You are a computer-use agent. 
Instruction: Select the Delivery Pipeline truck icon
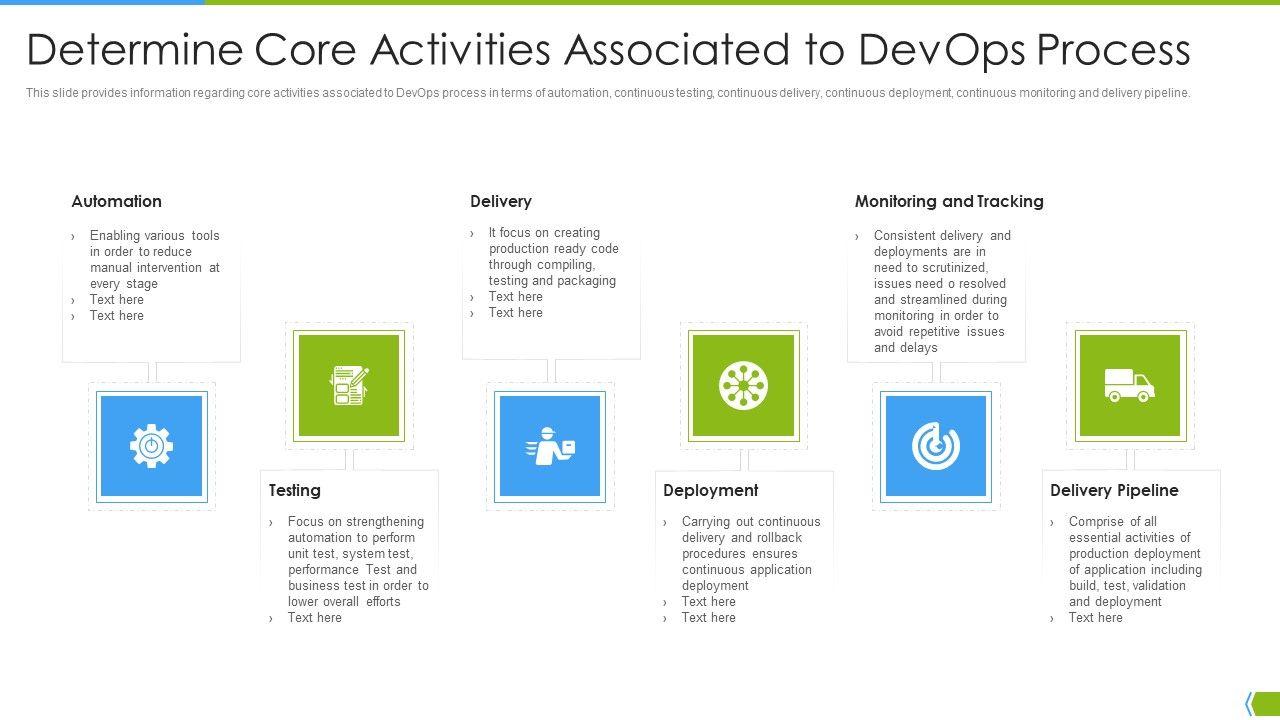coord(1129,385)
